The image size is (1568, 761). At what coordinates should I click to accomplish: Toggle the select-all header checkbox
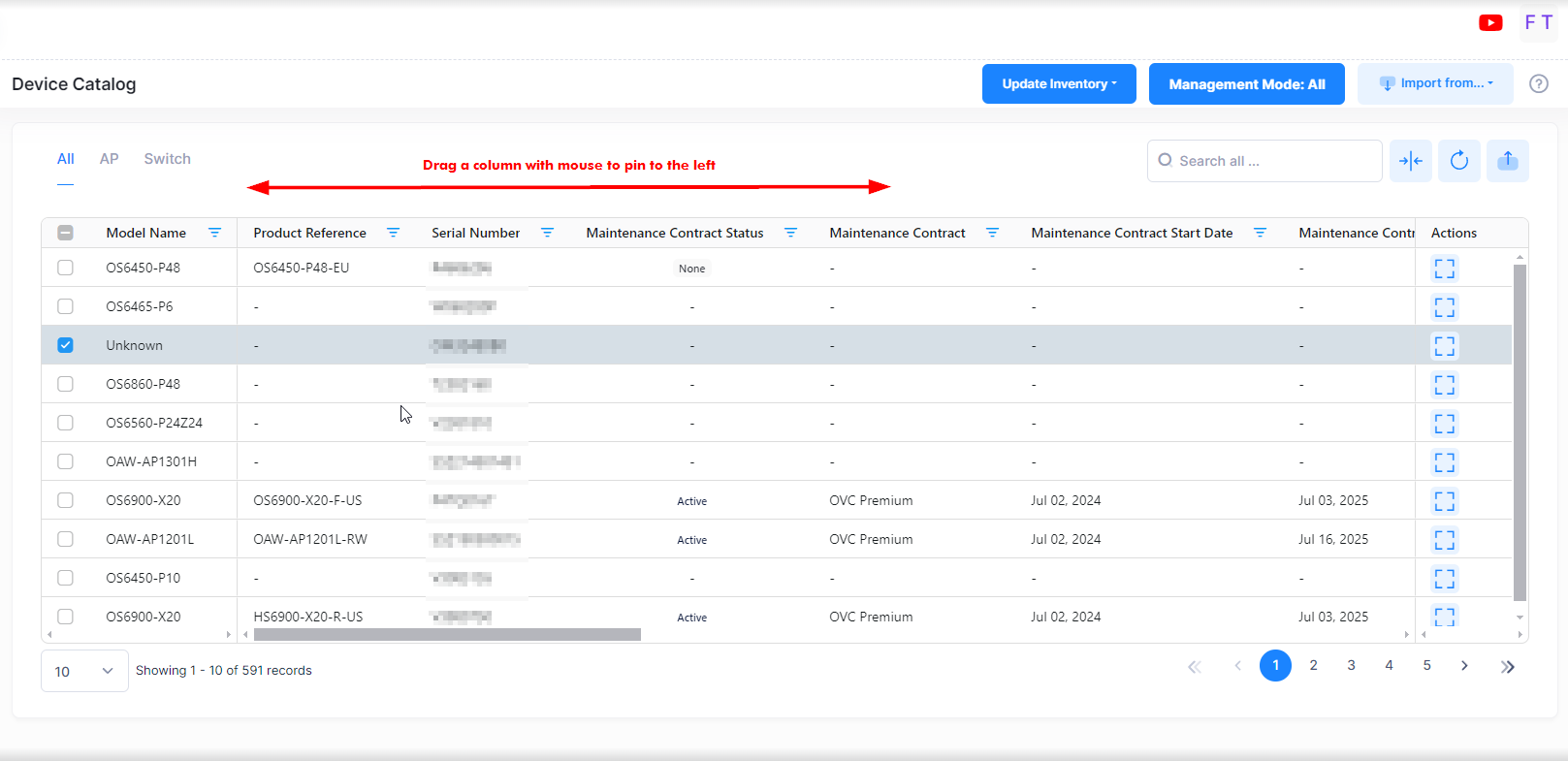[x=65, y=233]
